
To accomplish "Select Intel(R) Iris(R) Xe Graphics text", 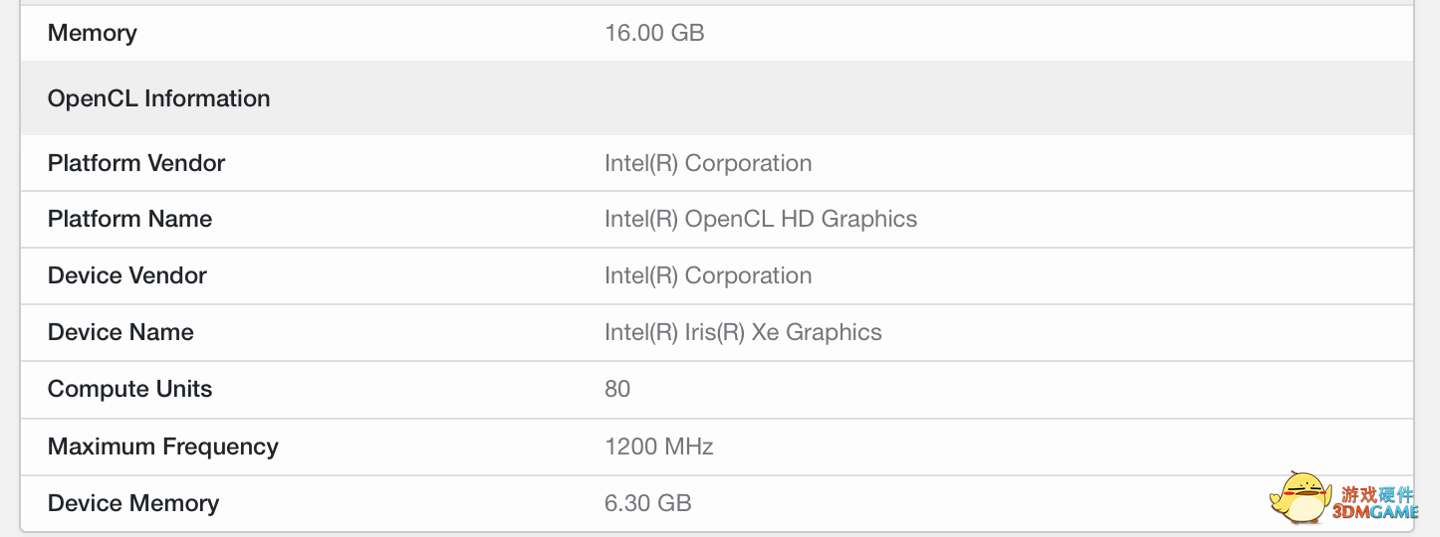I will 742,332.
